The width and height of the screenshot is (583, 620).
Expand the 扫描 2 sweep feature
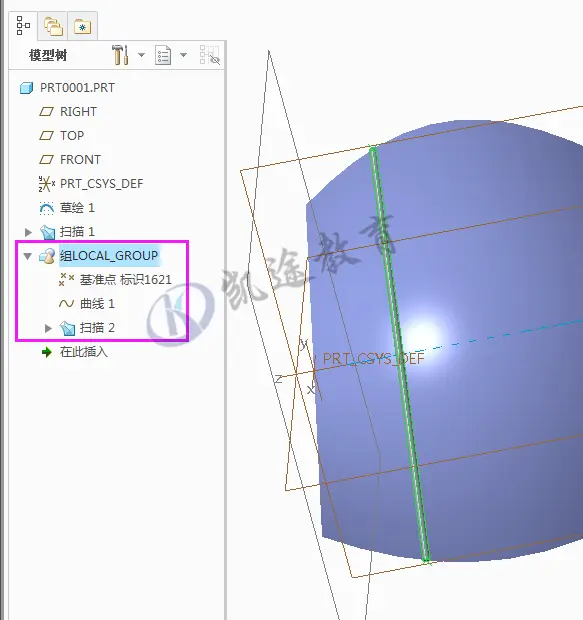point(48,328)
